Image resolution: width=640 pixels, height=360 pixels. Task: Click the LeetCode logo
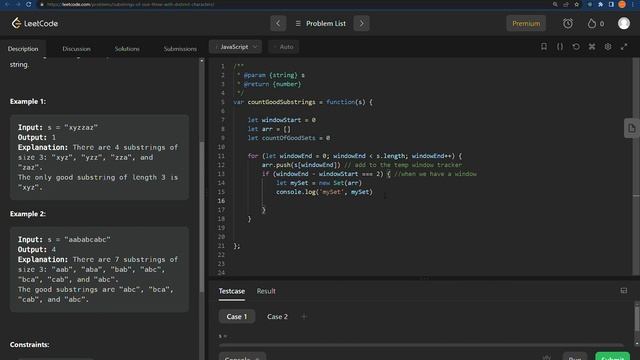35,23
